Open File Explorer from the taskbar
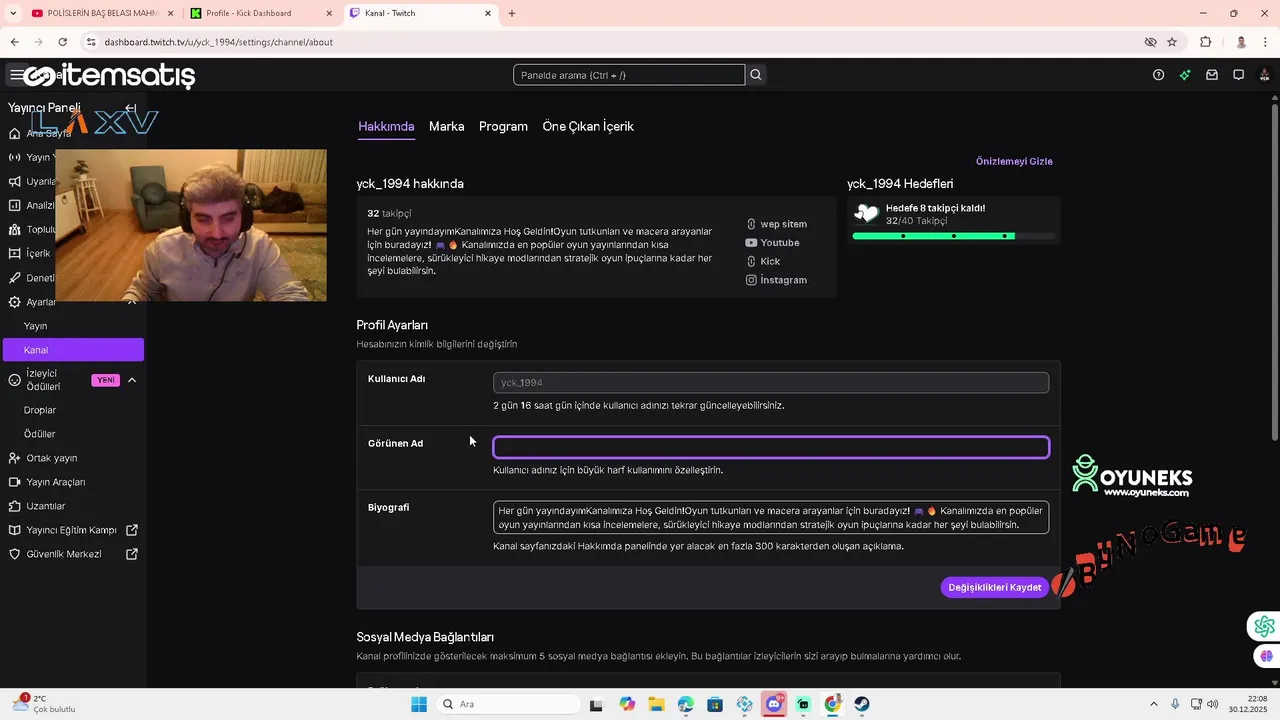 (656, 704)
